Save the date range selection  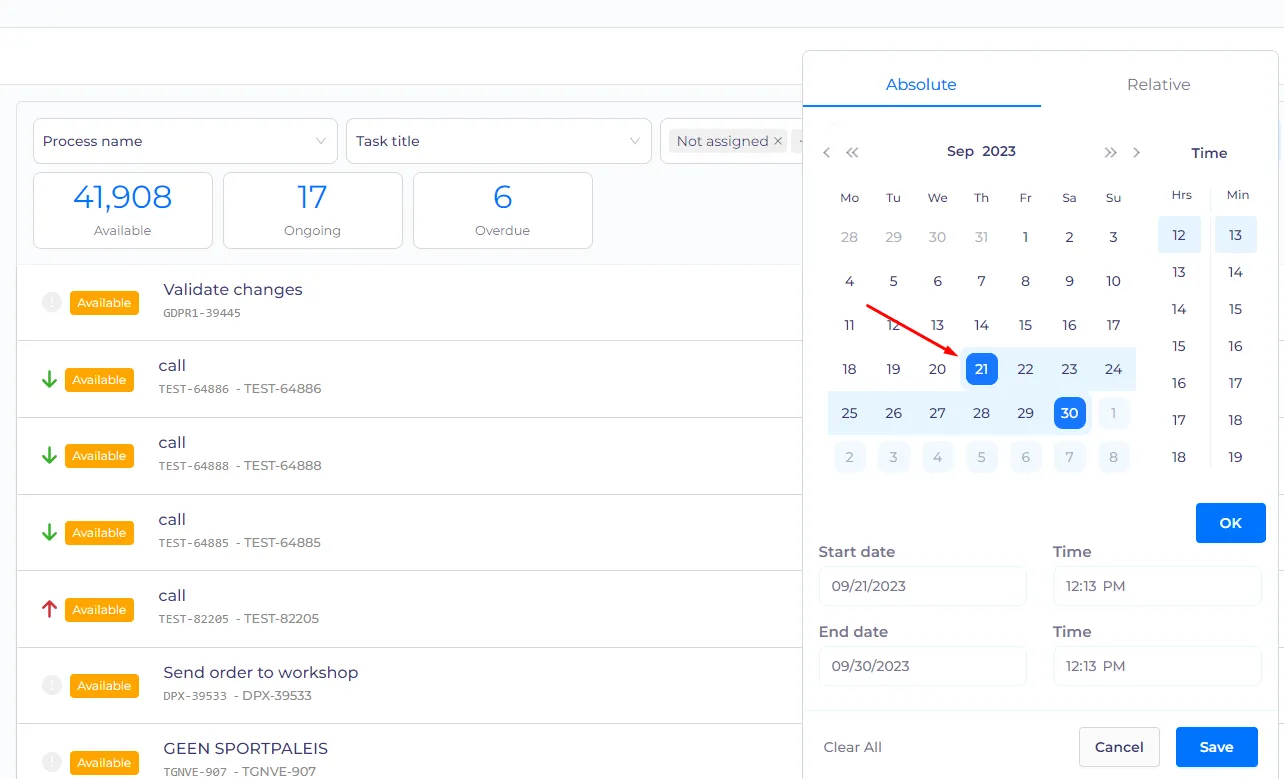coord(1216,747)
